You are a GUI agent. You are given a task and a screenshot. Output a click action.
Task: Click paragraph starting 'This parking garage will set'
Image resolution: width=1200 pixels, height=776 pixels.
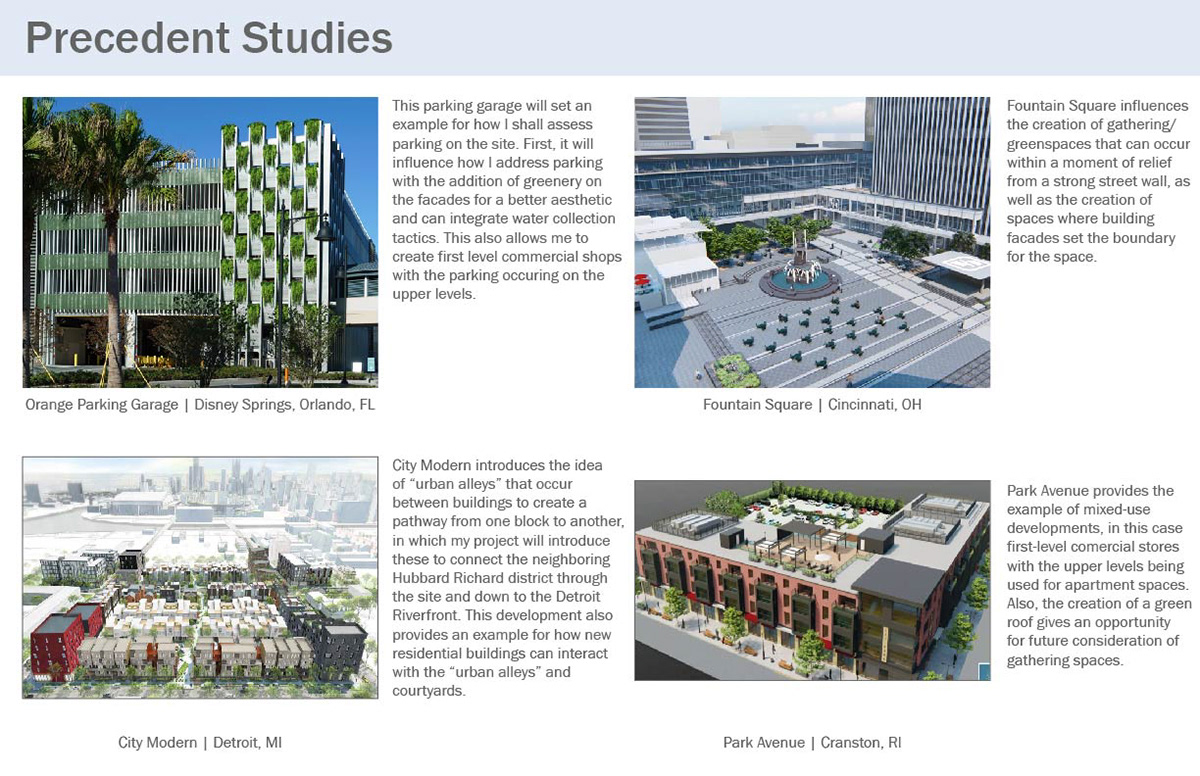[x=507, y=199]
